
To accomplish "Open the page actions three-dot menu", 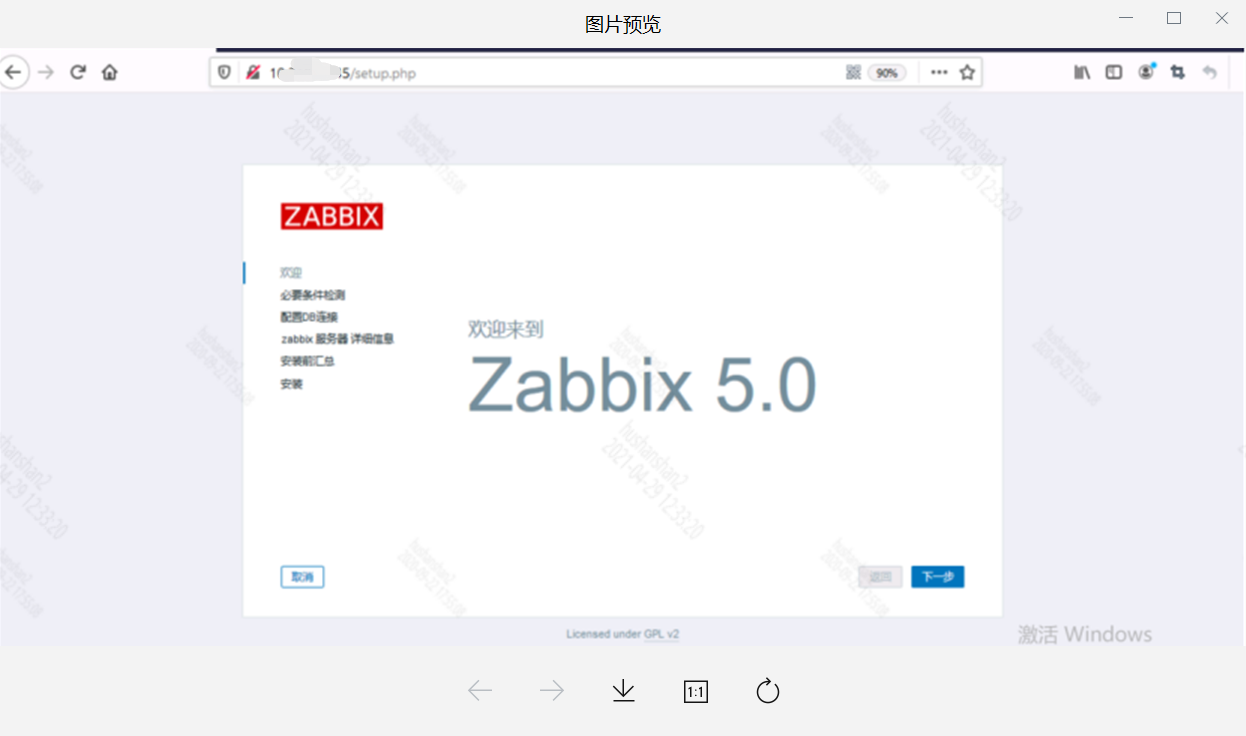I will click(938, 72).
